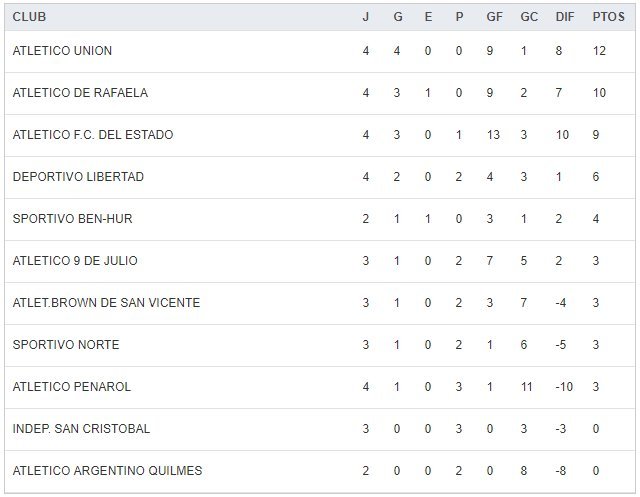This screenshot has width=640, height=497.
Task: Click ATLETICO F.C. DEL ESTADO team
Action: [93, 135]
